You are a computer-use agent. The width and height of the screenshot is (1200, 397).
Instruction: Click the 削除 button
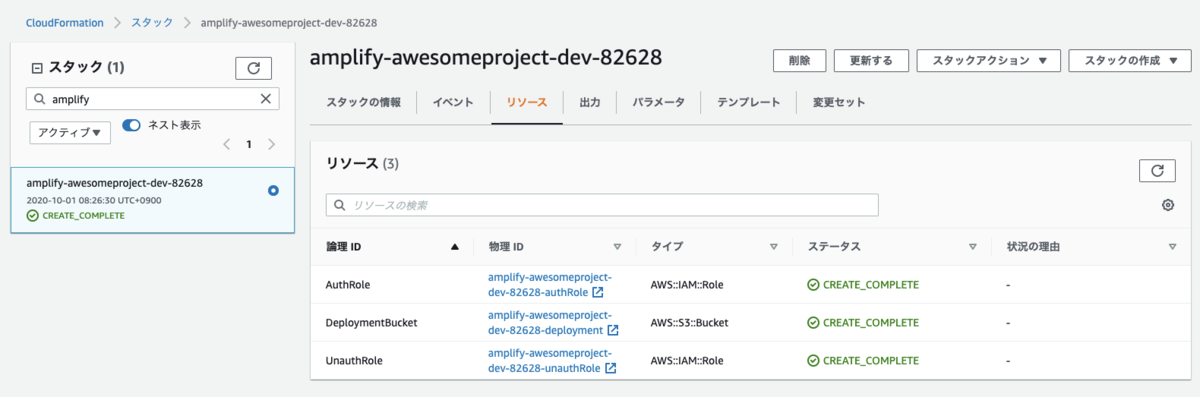[799, 60]
